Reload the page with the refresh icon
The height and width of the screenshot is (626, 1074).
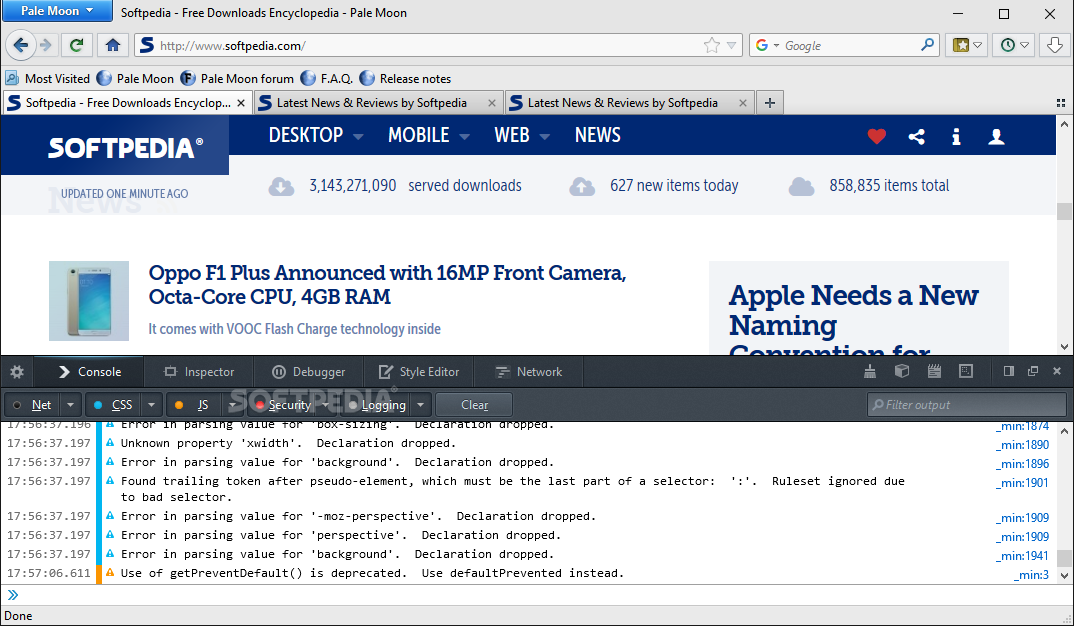[x=76, y=45]
